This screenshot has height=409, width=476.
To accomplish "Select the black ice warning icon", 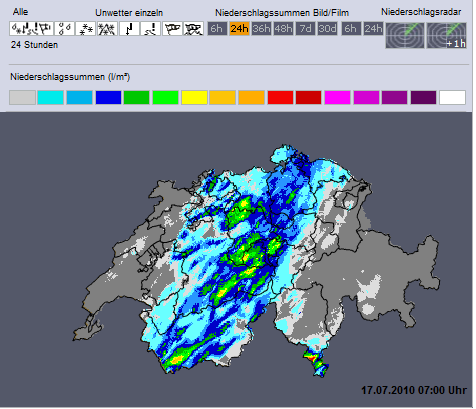I will 151,29.
